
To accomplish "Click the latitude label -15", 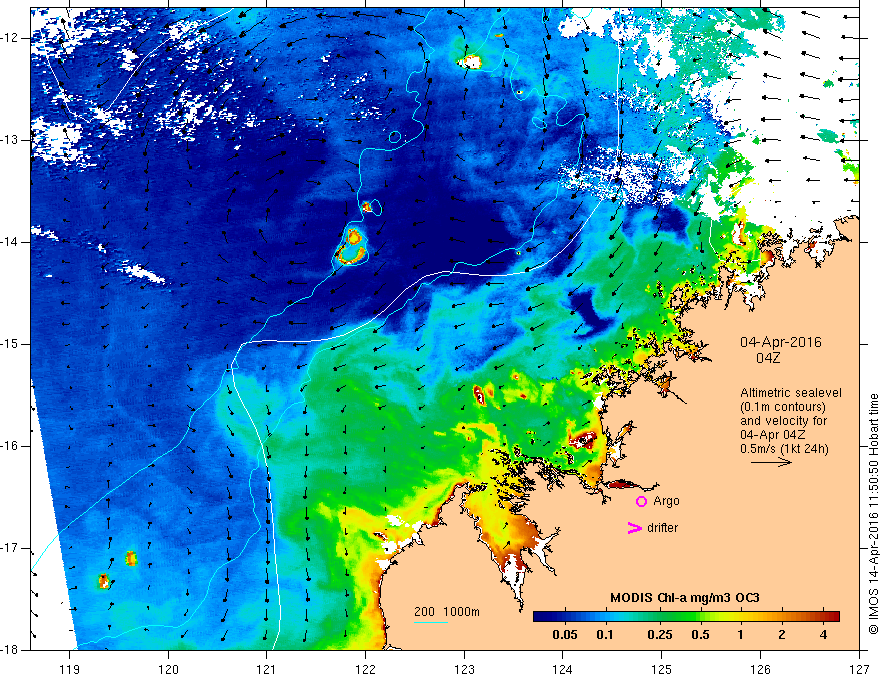I will (x=10, y=344).
